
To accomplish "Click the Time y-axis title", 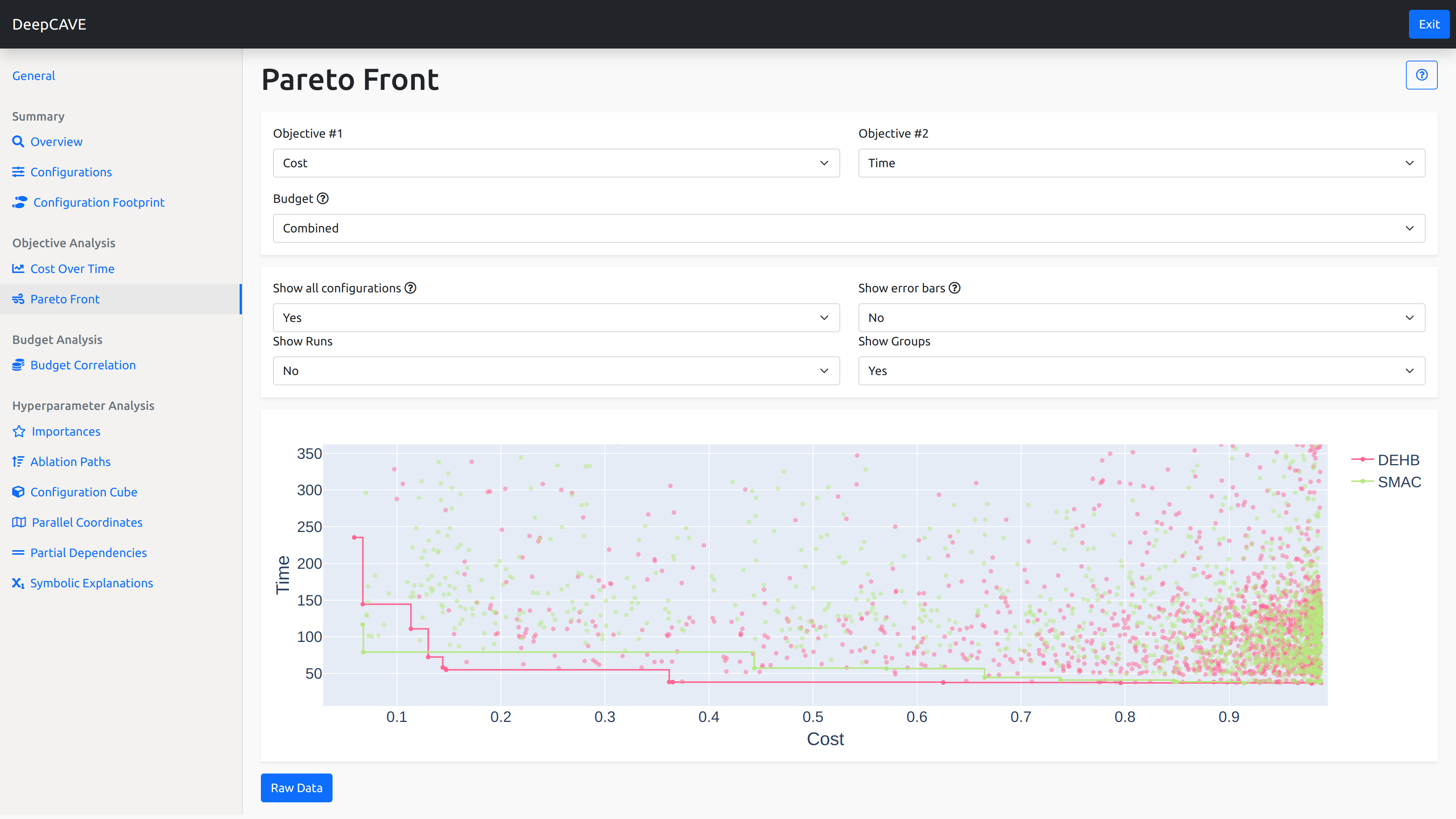I will (x=282, y=575).
